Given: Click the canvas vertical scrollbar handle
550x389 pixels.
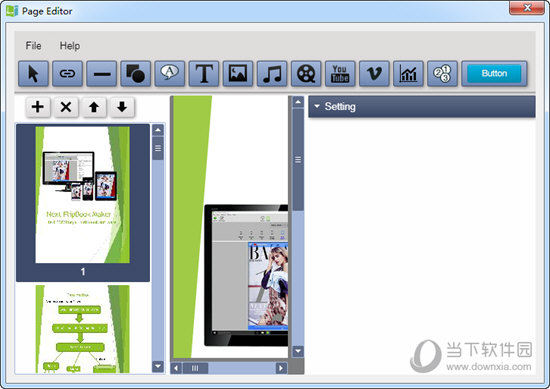Looking at the screenshot, I should pos(298,160).
